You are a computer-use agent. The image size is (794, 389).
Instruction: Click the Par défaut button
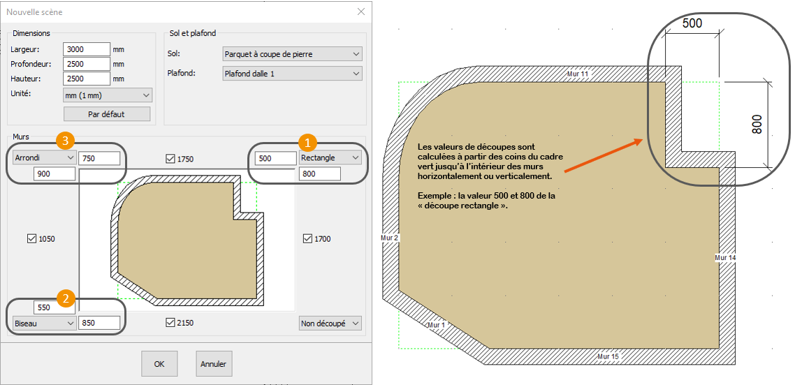pos(107,114)
